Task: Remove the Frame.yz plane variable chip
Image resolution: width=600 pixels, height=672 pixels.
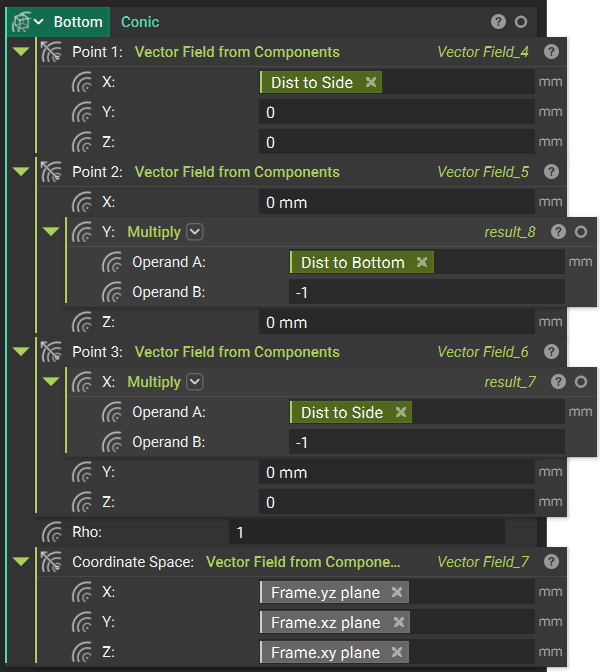Action: coord(397,593)
